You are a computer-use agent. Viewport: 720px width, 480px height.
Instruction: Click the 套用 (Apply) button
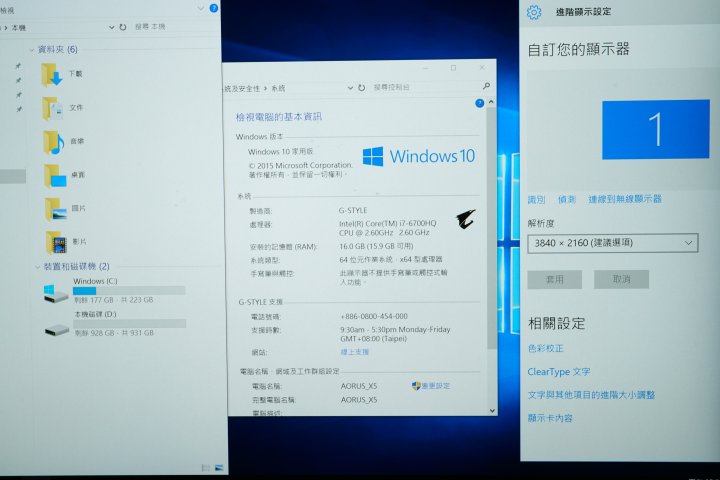click(555, 279)
